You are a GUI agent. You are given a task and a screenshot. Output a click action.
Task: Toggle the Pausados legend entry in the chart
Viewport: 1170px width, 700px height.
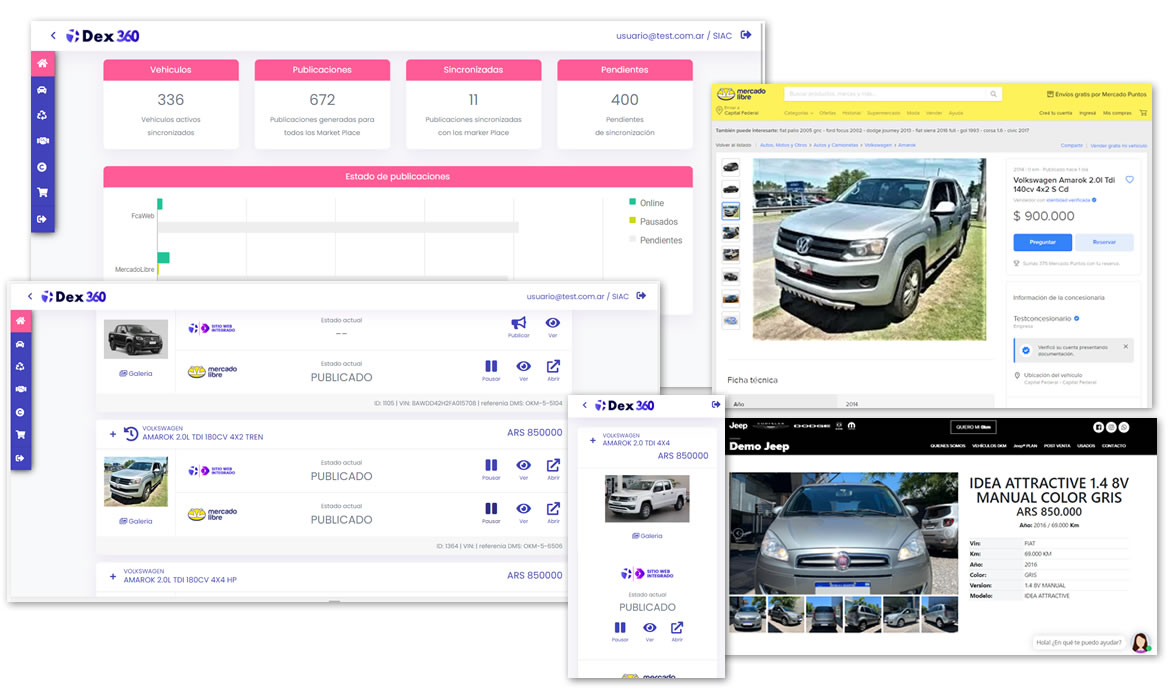(x=654, y=221)
